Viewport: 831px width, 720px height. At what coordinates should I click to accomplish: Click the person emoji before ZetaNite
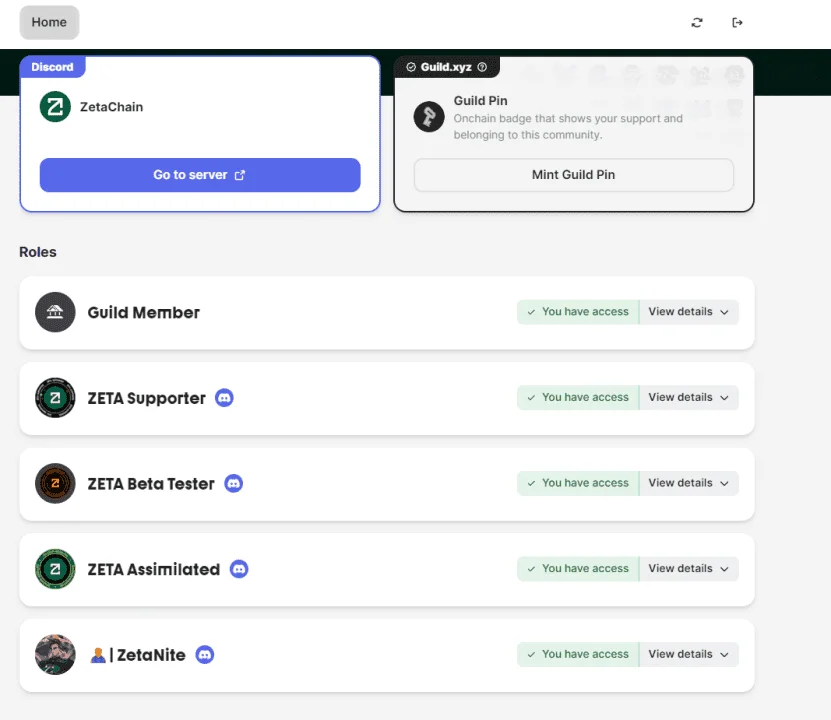[x=98, y=655]
